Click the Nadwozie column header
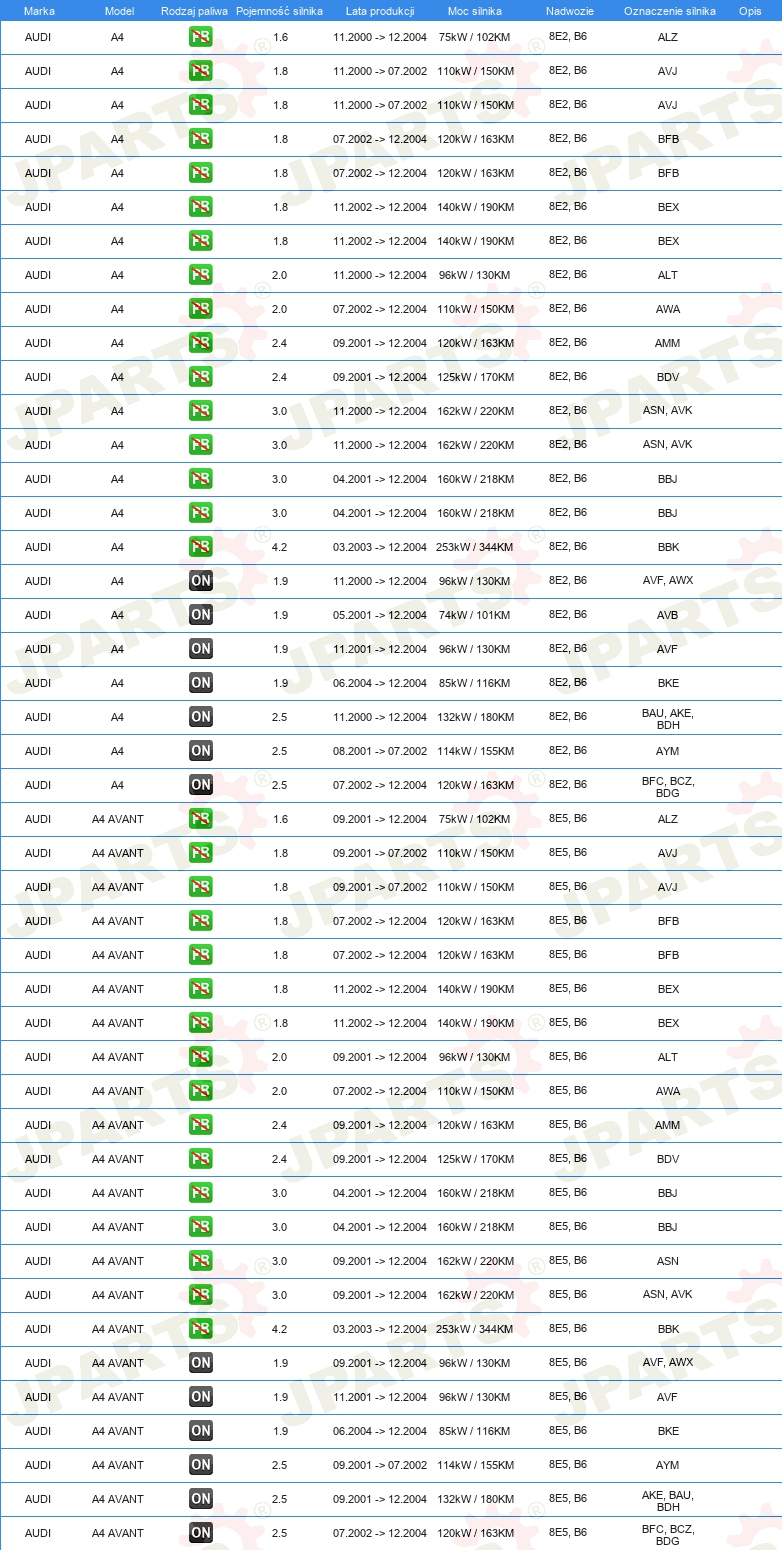The image size is (782, 1550). tap(570, 11)
